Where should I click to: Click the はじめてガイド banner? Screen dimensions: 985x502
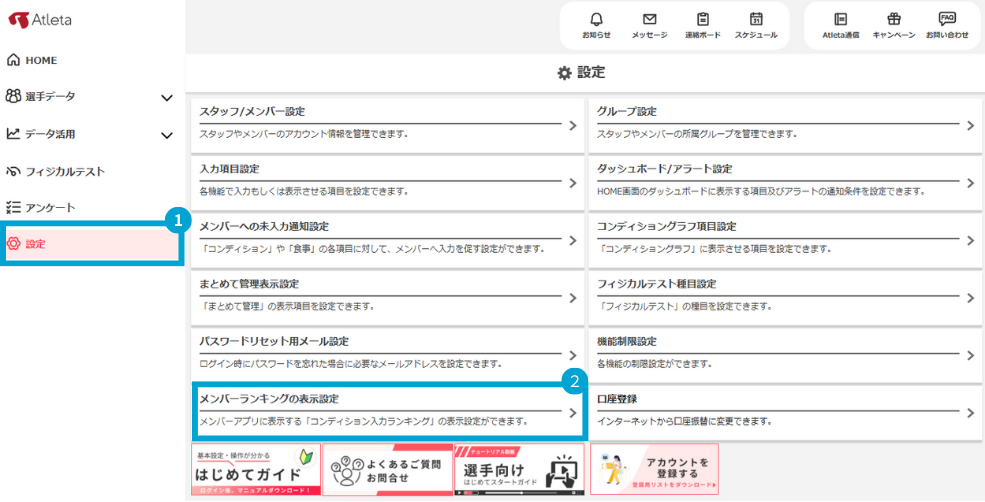(255, 469)
